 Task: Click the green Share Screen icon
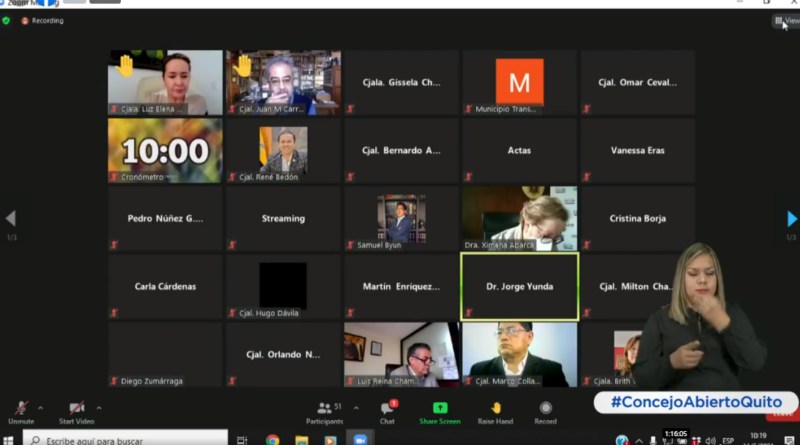click(x=440, y=408)
